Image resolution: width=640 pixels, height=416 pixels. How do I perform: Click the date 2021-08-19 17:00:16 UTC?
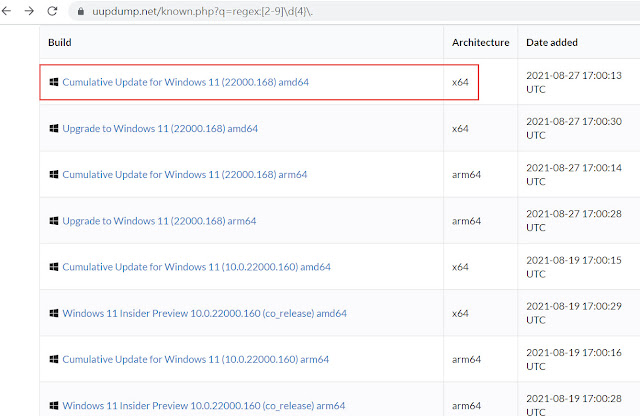574,359
